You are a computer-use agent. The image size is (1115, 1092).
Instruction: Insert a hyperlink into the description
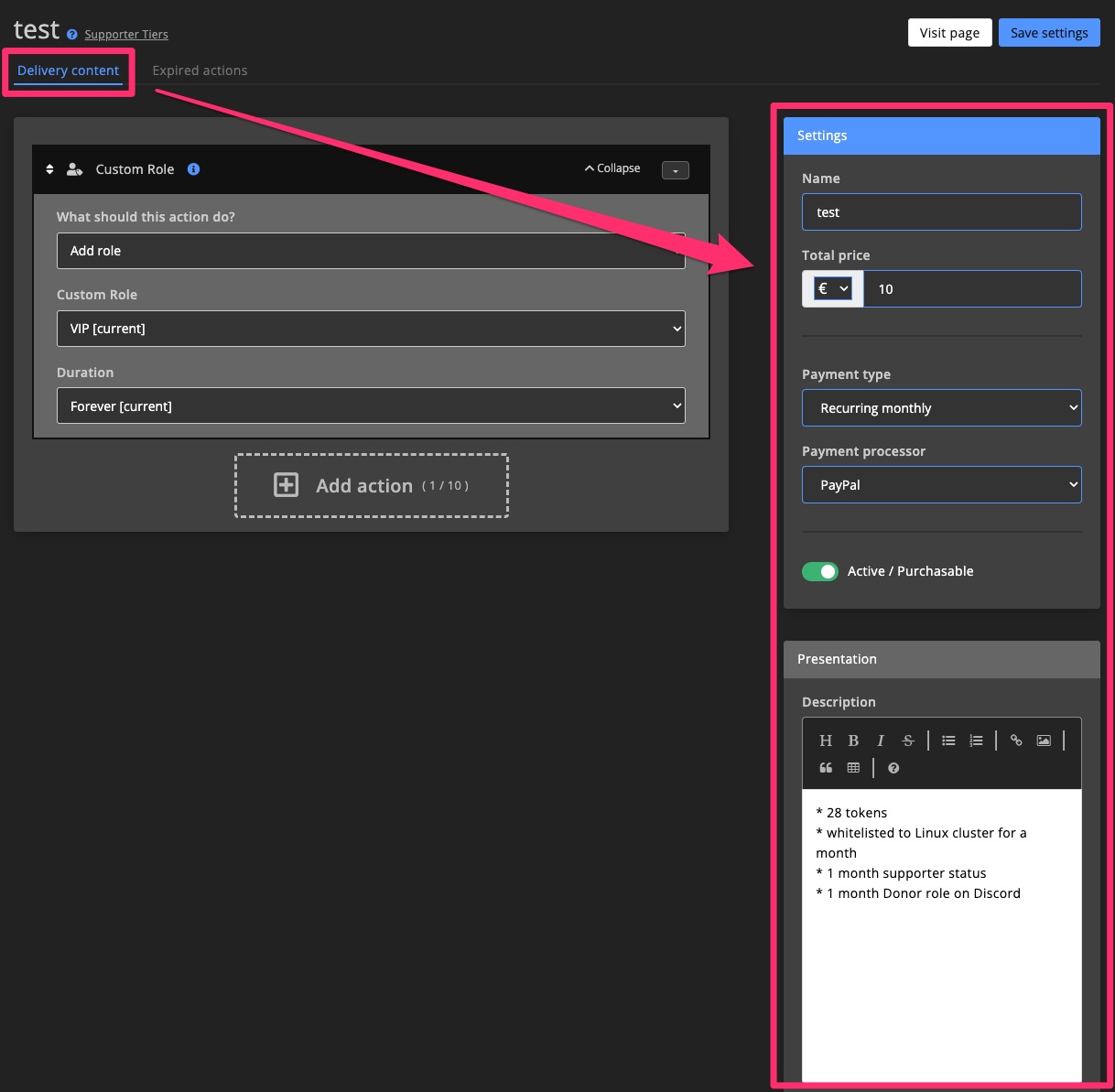pyautogui.click(x=1016, y=740)
